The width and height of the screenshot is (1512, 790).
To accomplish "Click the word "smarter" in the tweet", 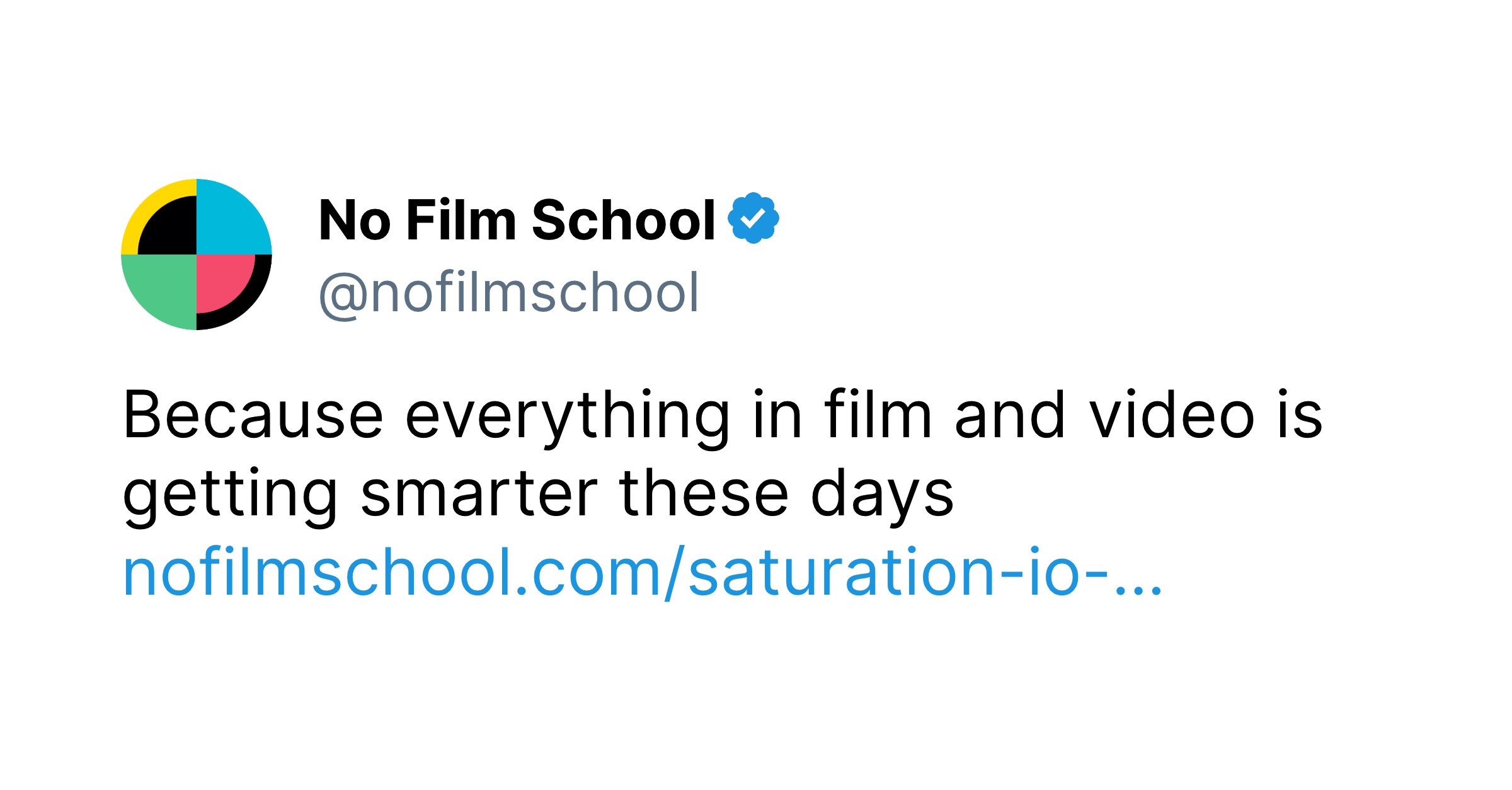I will point(479,495).
